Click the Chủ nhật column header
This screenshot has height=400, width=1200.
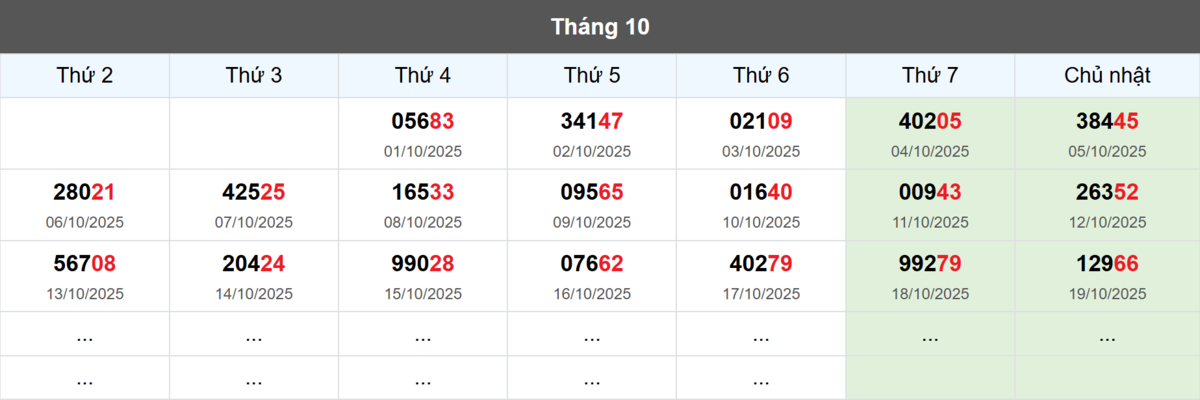click(1107, 75)
